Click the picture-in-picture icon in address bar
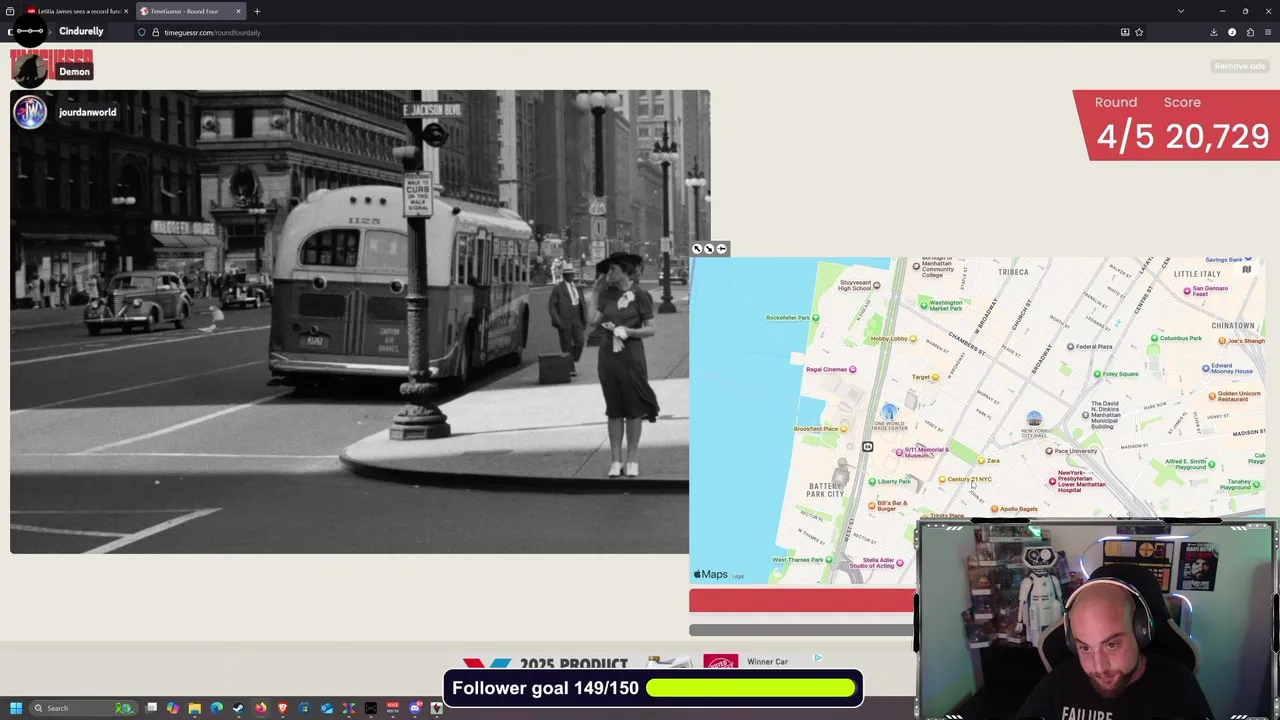 1125,32
